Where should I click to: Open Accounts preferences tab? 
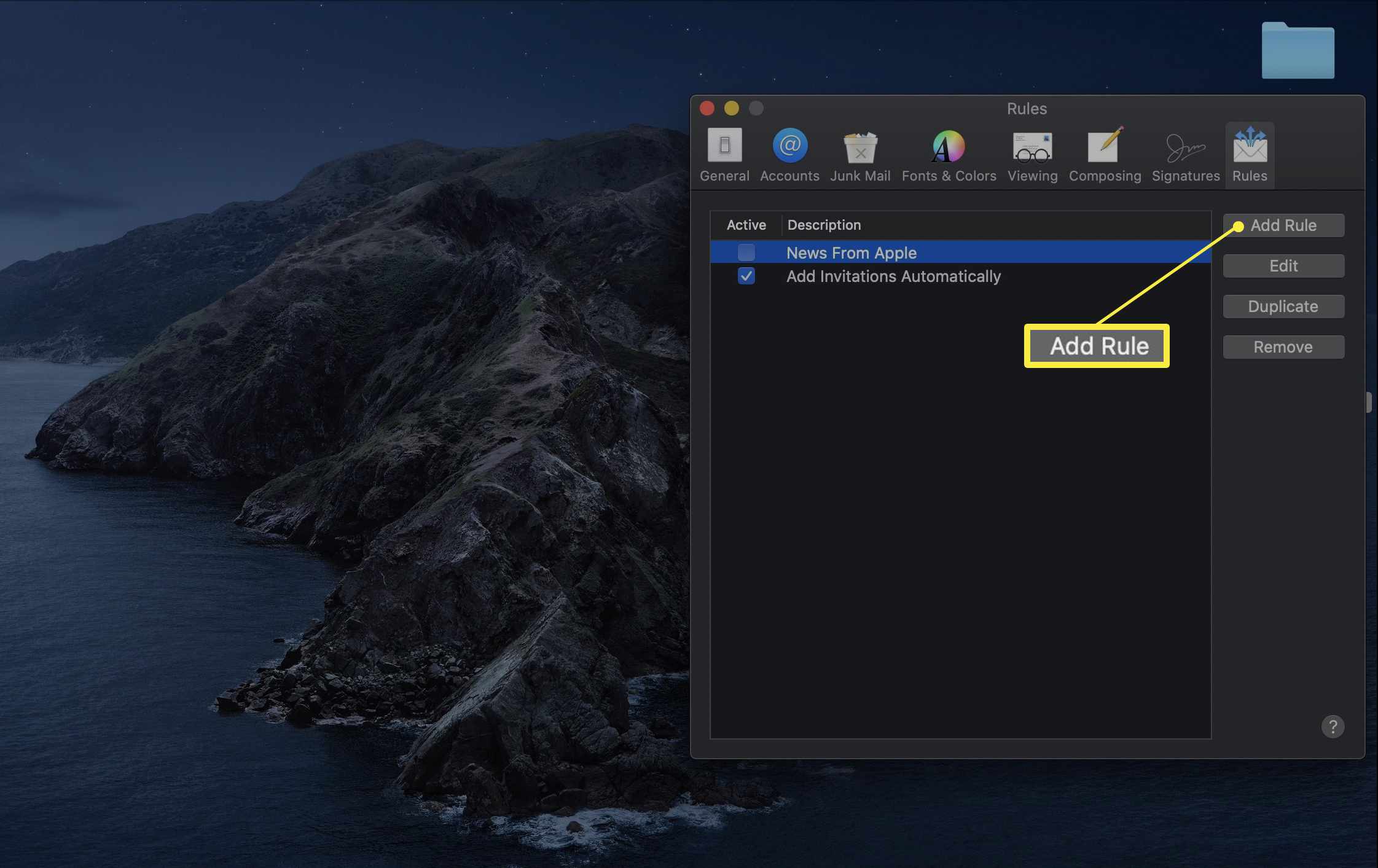pyautogui.click(x=789, y=155)
